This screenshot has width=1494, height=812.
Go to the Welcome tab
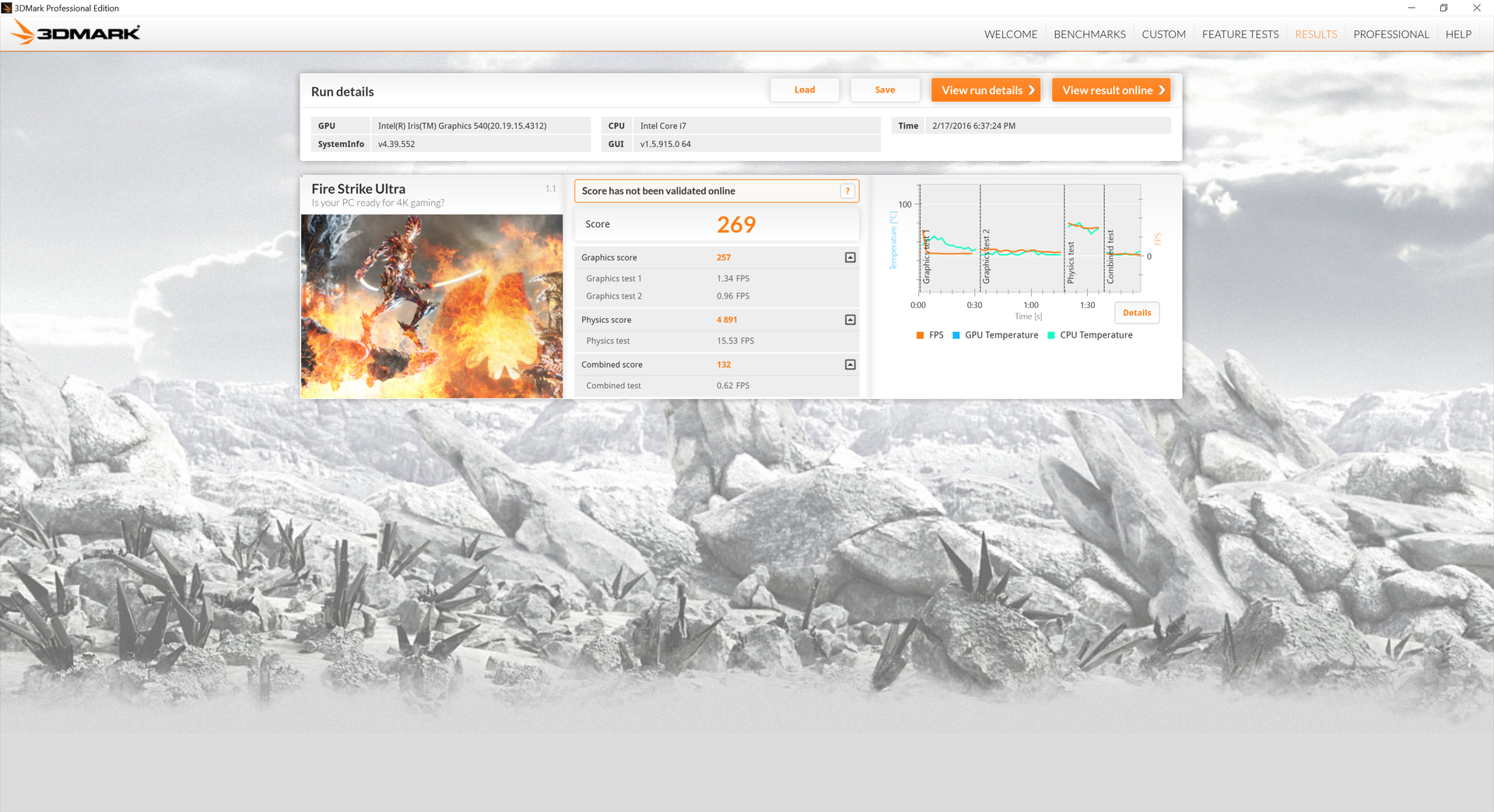point(1011,34)
